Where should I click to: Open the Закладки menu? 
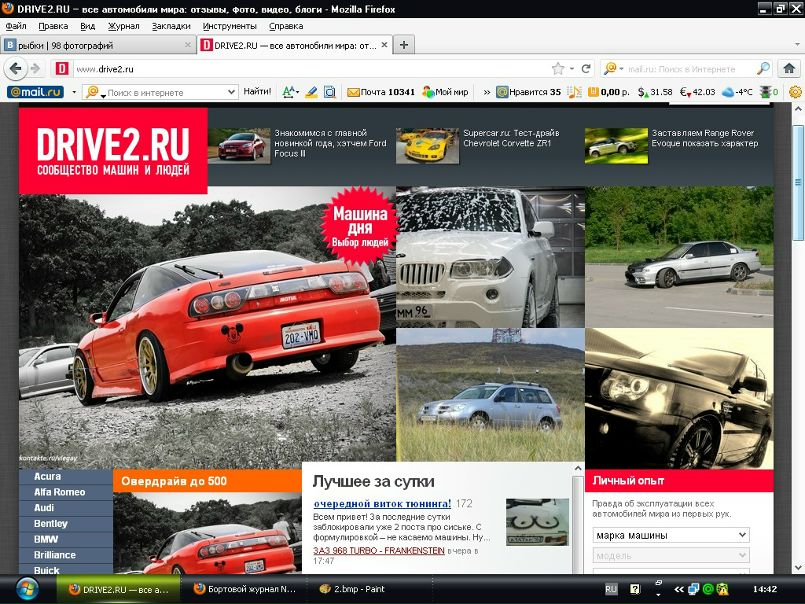point(171,26)
